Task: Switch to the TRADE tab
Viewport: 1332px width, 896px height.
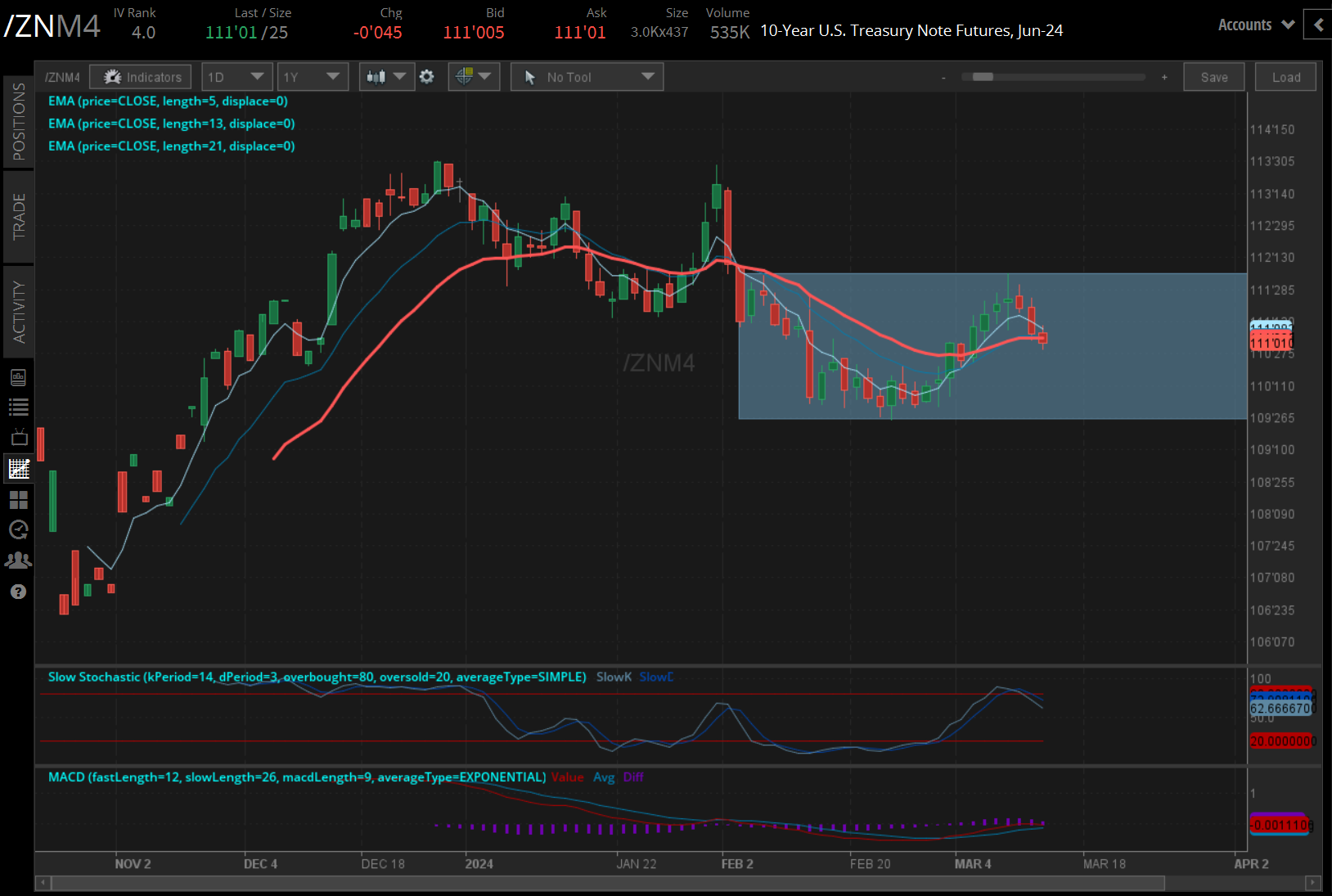Action: 18,217
